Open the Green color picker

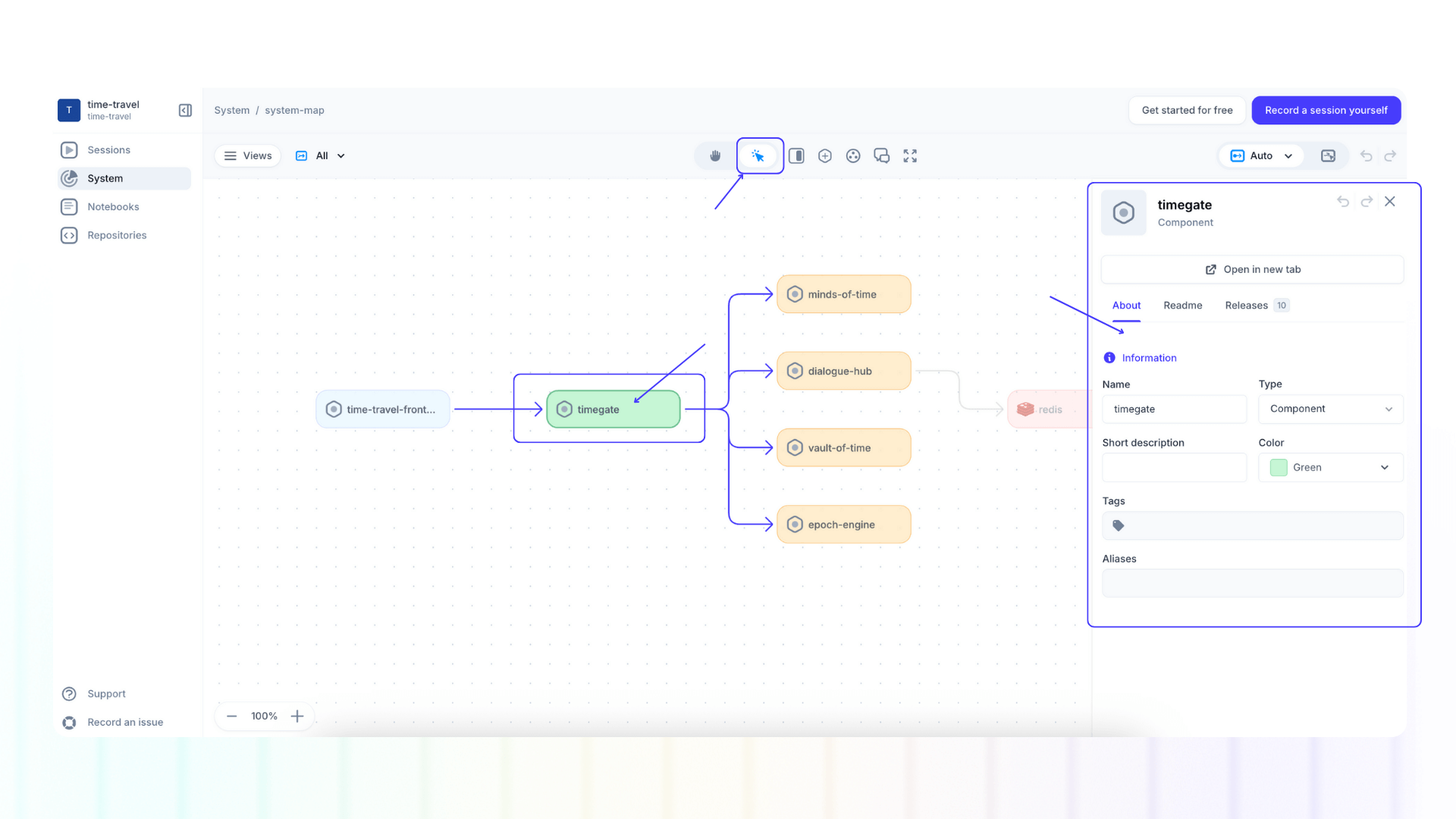[1330, 467]
